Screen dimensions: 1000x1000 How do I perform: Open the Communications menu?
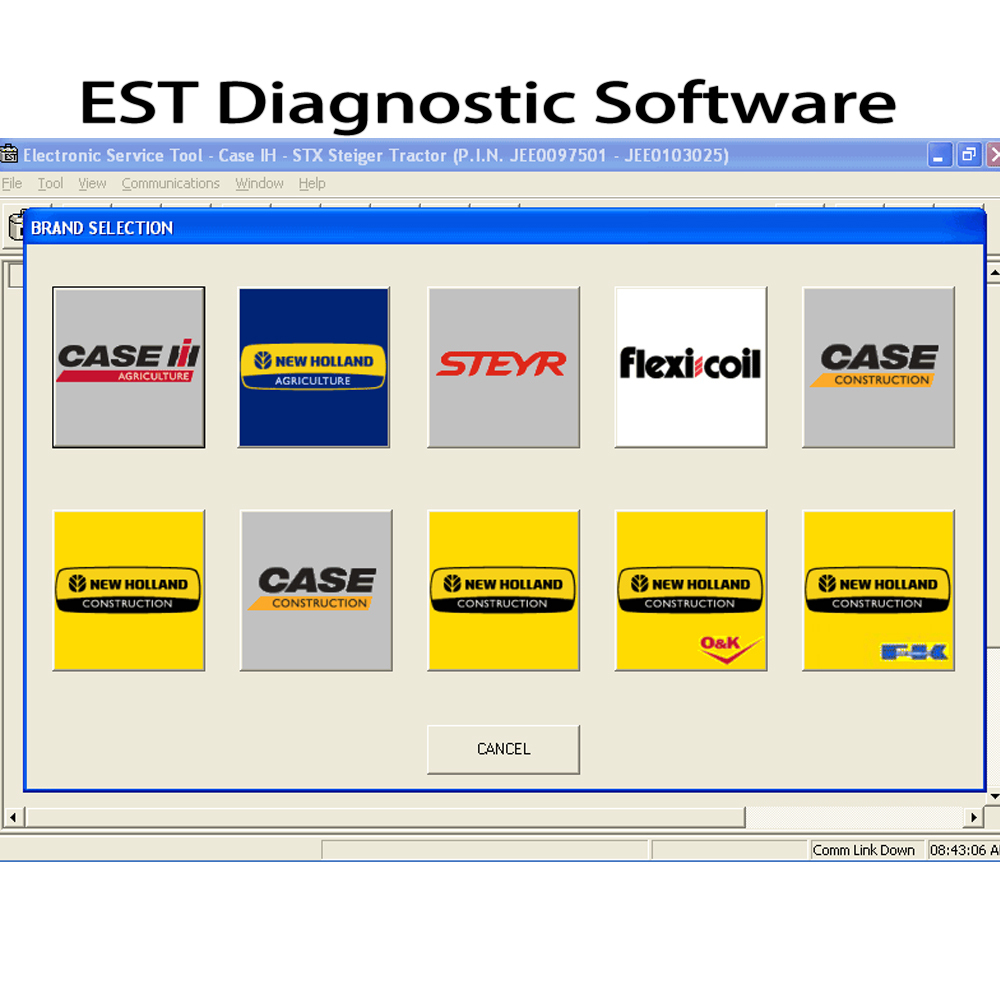point(170,183)
